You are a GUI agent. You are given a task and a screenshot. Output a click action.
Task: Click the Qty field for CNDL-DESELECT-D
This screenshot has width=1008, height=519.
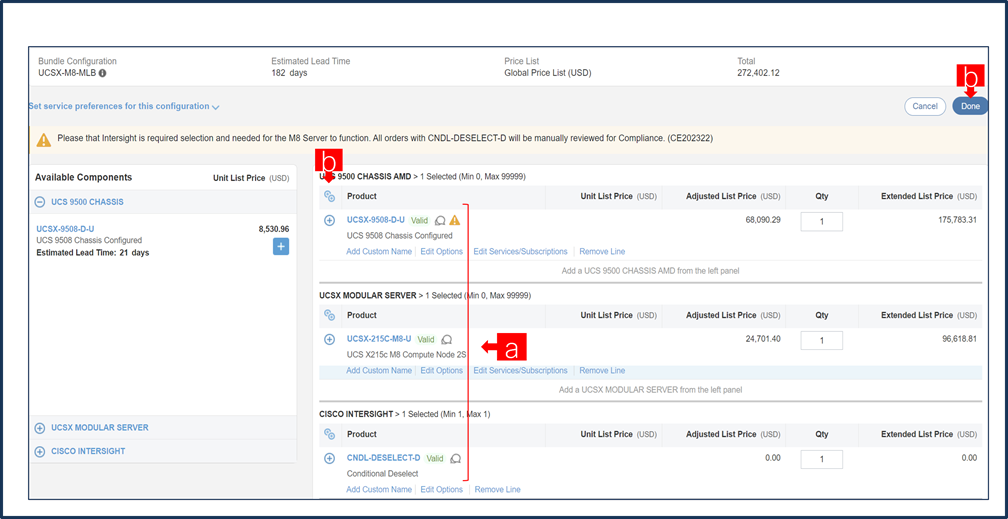822,460
